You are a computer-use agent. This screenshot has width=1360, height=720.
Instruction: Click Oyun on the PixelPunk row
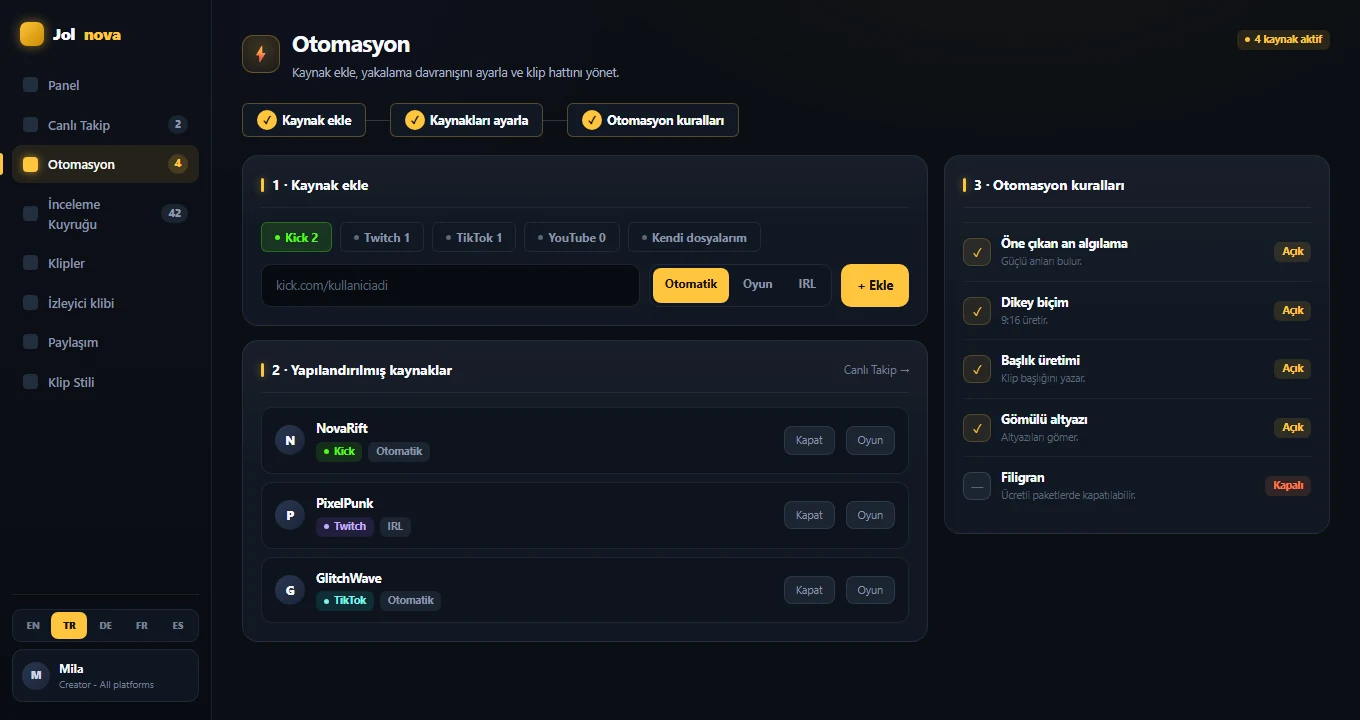[870, 515]
